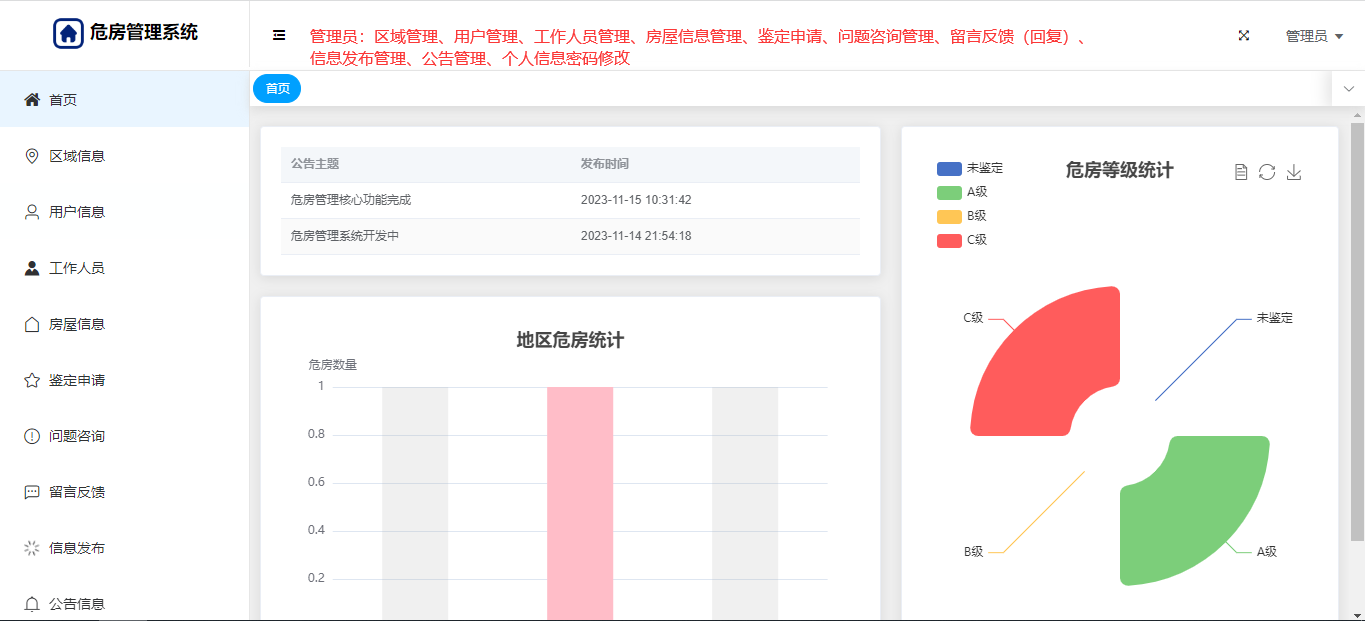Click the C级 pie label text
1365x621 pixels.
tap(973, 318)
